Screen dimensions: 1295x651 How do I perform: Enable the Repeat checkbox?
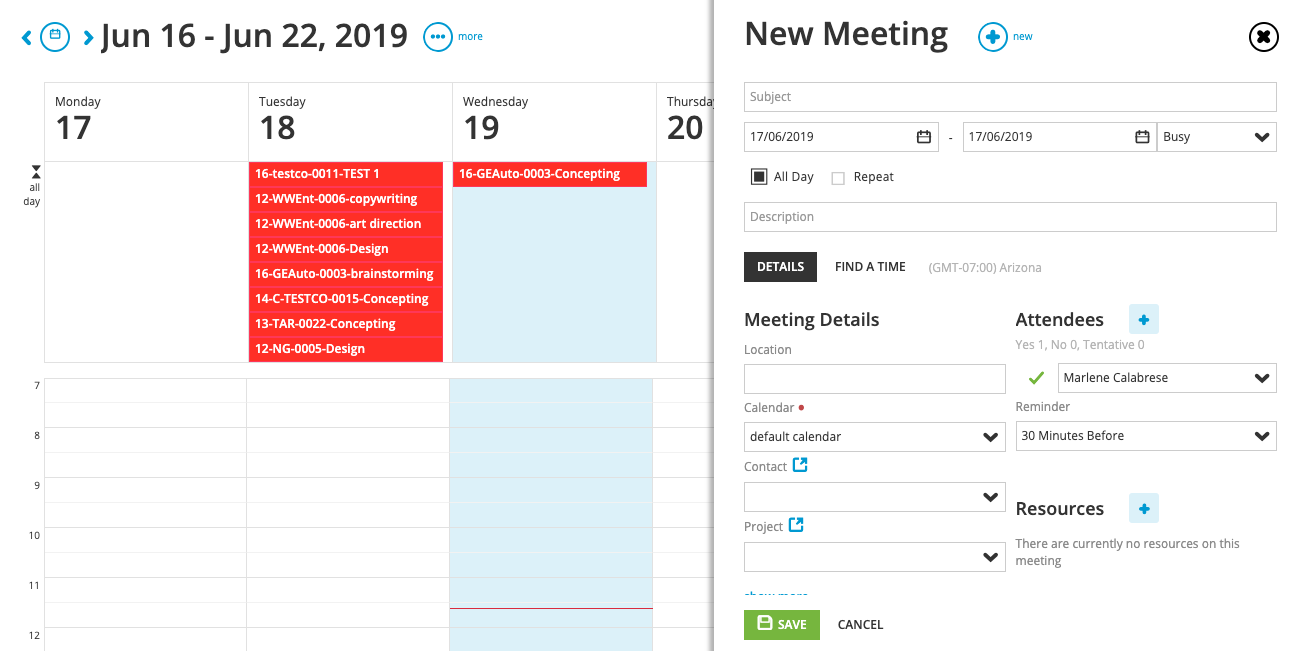point(838,178)
